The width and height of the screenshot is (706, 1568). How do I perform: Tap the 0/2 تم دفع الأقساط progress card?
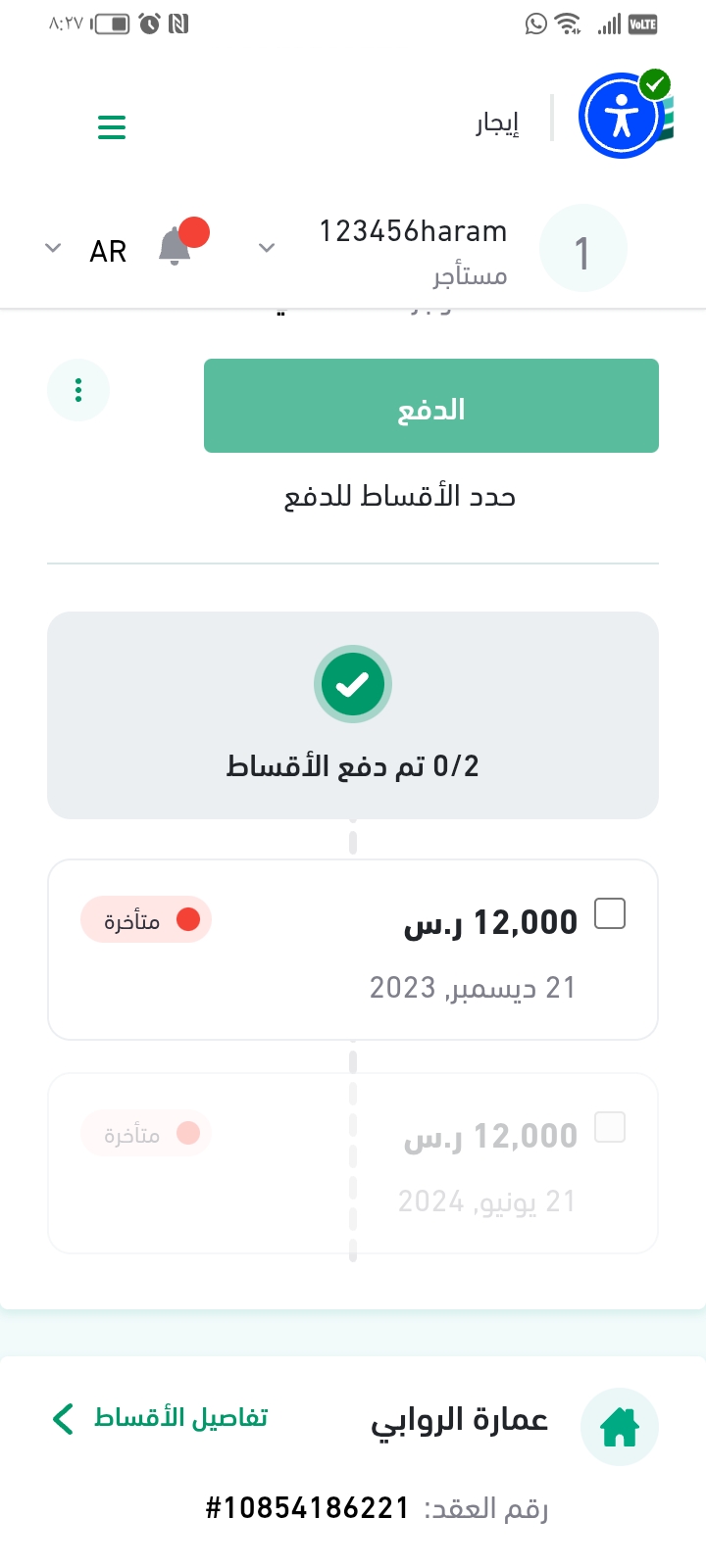(353, 765)
